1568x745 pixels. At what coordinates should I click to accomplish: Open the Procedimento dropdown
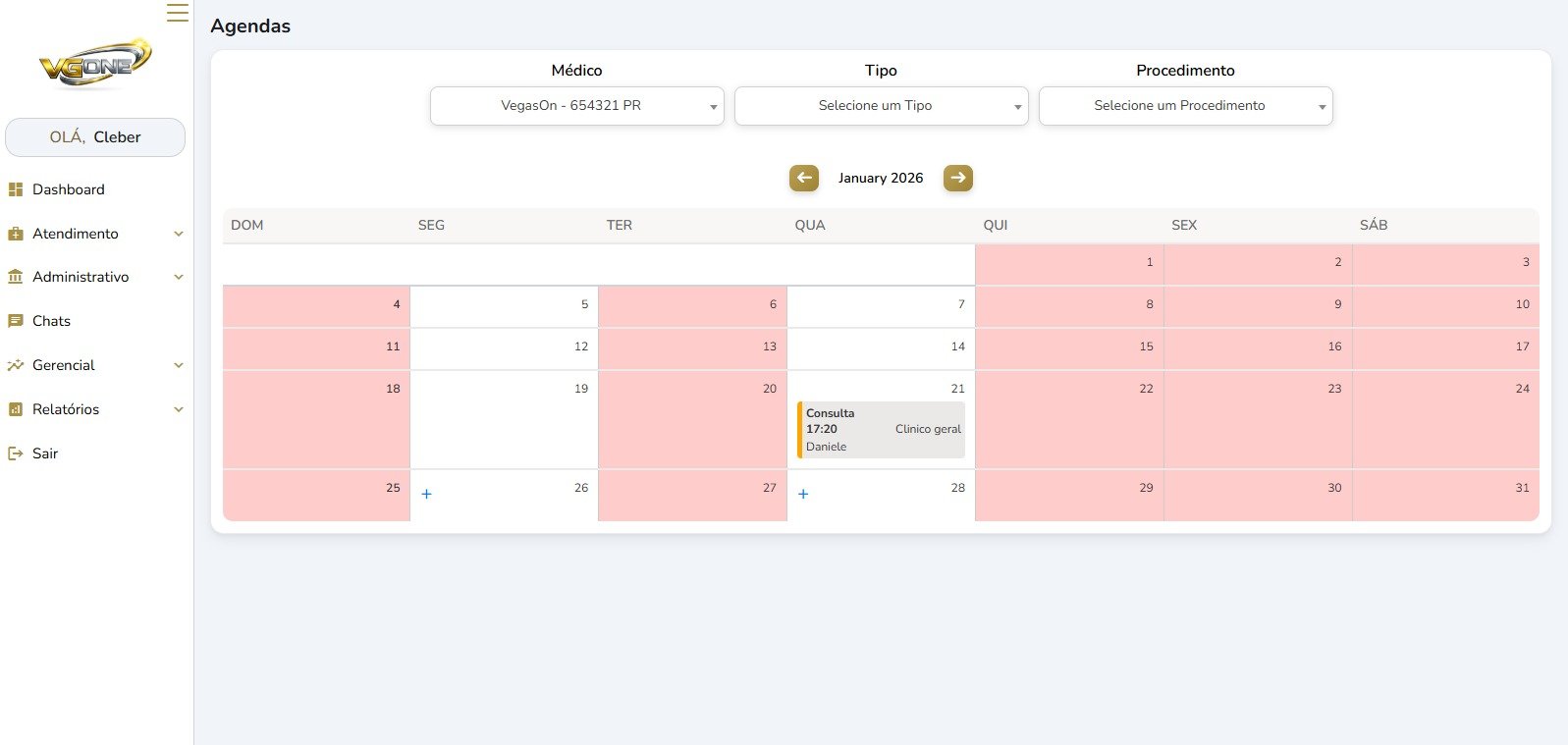coord(1185,106)
